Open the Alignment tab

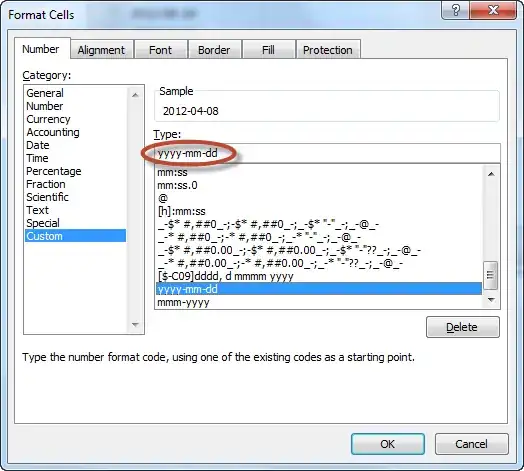coord(101,50)
